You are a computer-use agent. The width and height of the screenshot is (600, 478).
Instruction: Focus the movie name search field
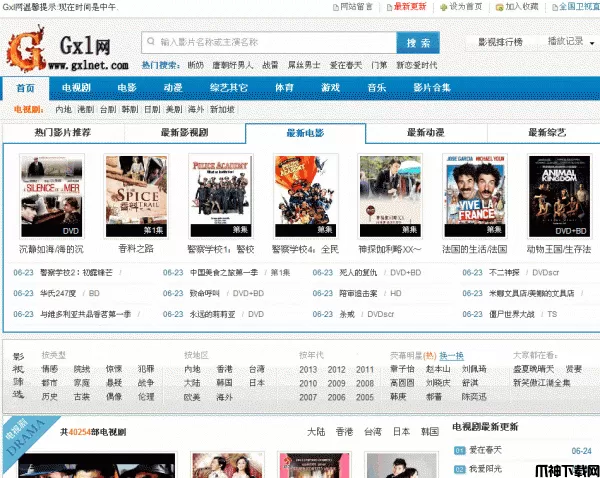click(x=265, y=43)
